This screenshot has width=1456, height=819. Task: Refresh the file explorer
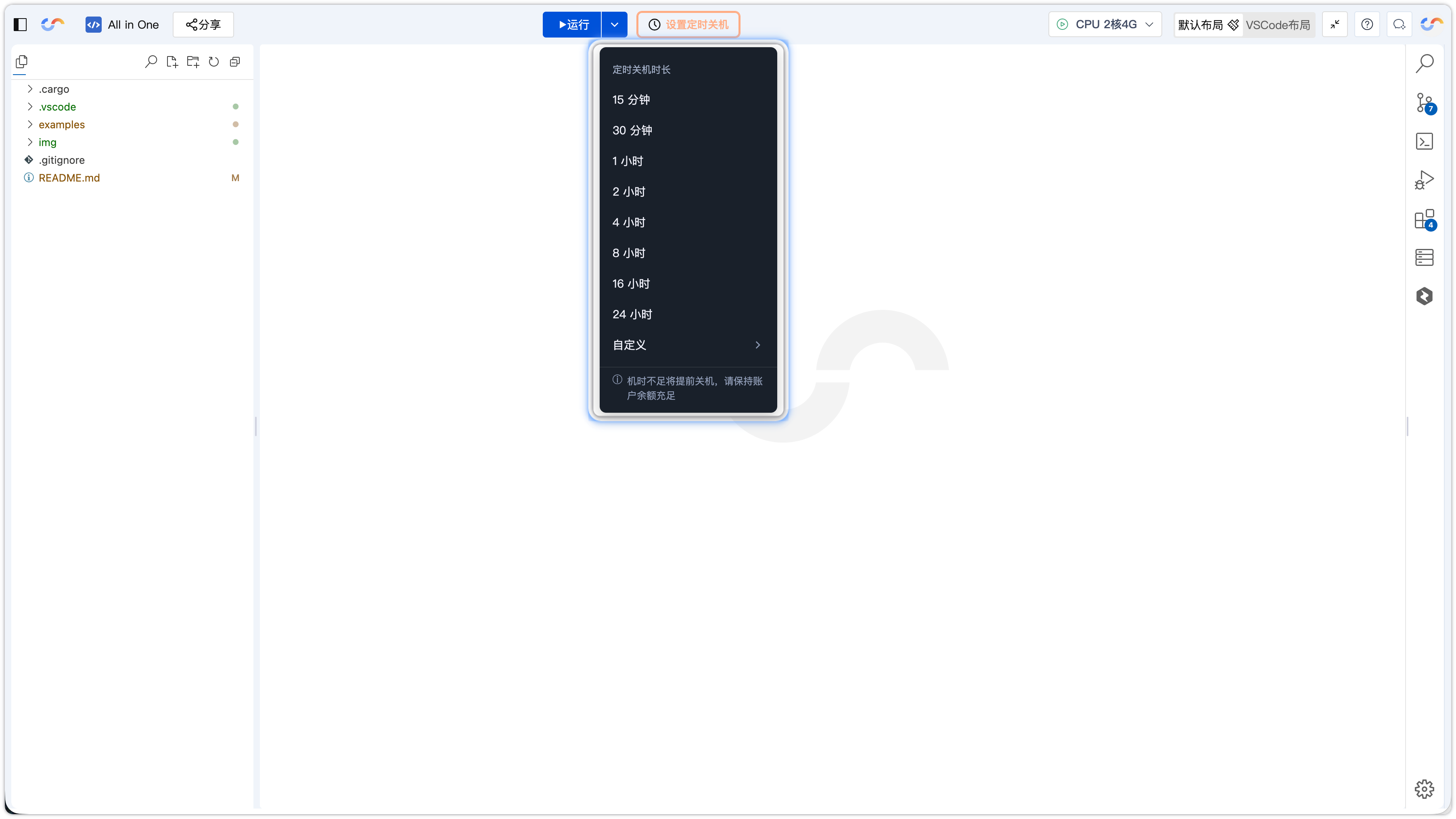pyautogui.click(x=213, y=62)
